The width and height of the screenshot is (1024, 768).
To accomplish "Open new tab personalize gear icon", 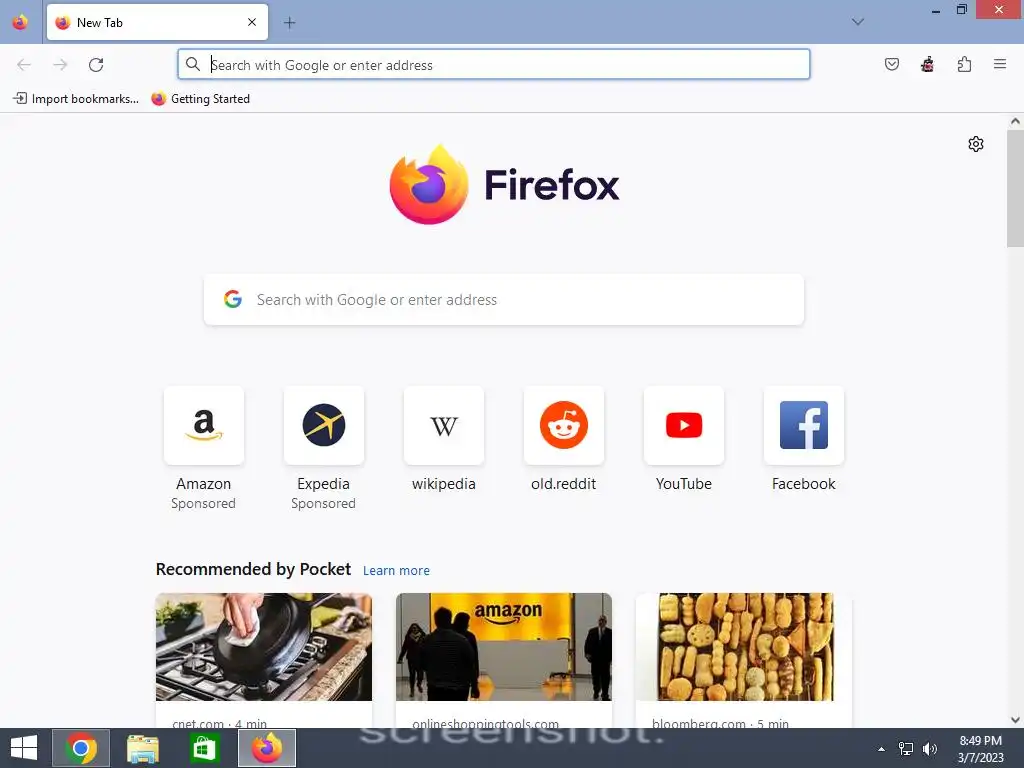I will point(976,144).
